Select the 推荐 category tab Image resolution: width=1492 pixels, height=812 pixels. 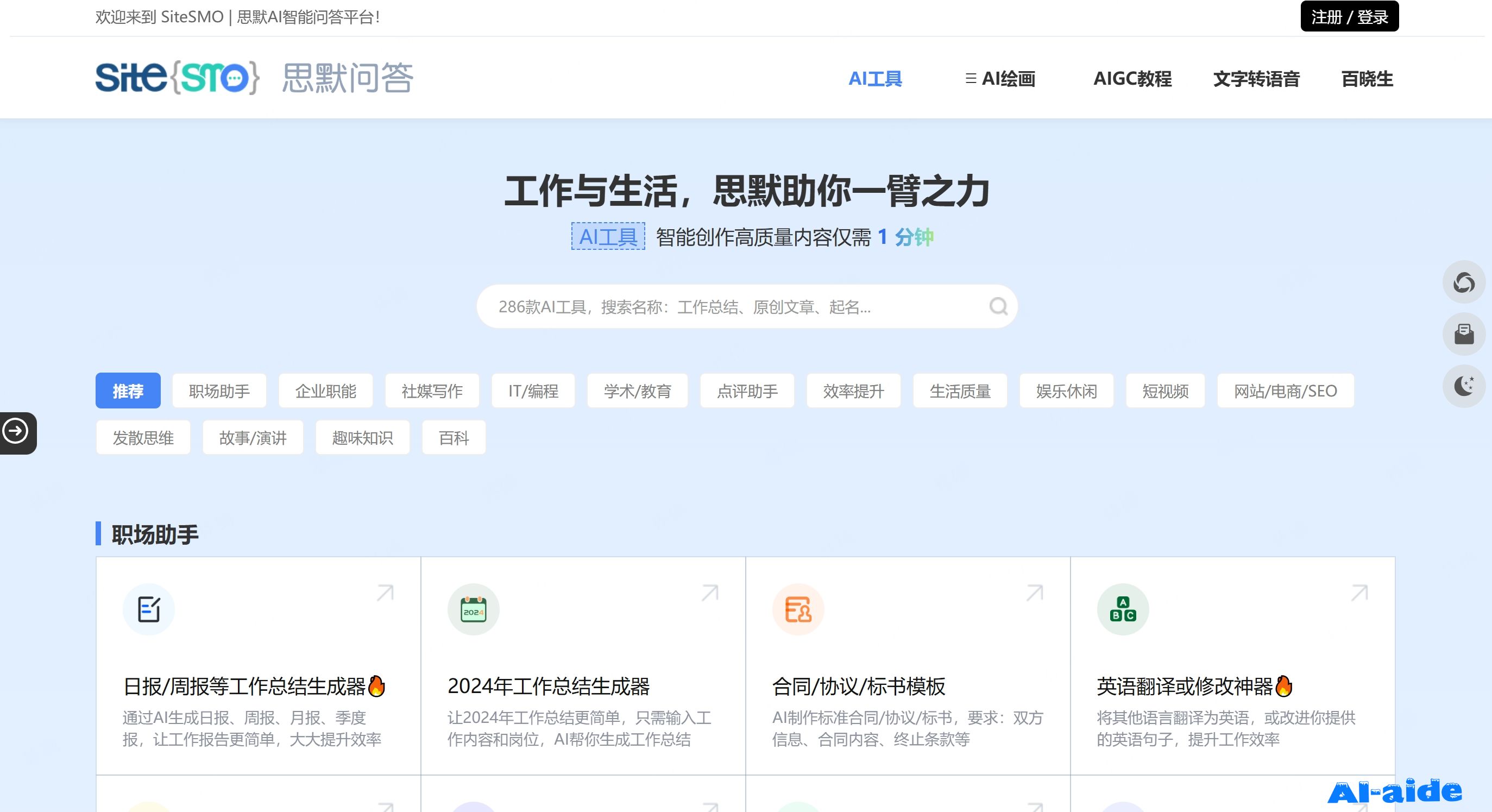coord(128,391)
